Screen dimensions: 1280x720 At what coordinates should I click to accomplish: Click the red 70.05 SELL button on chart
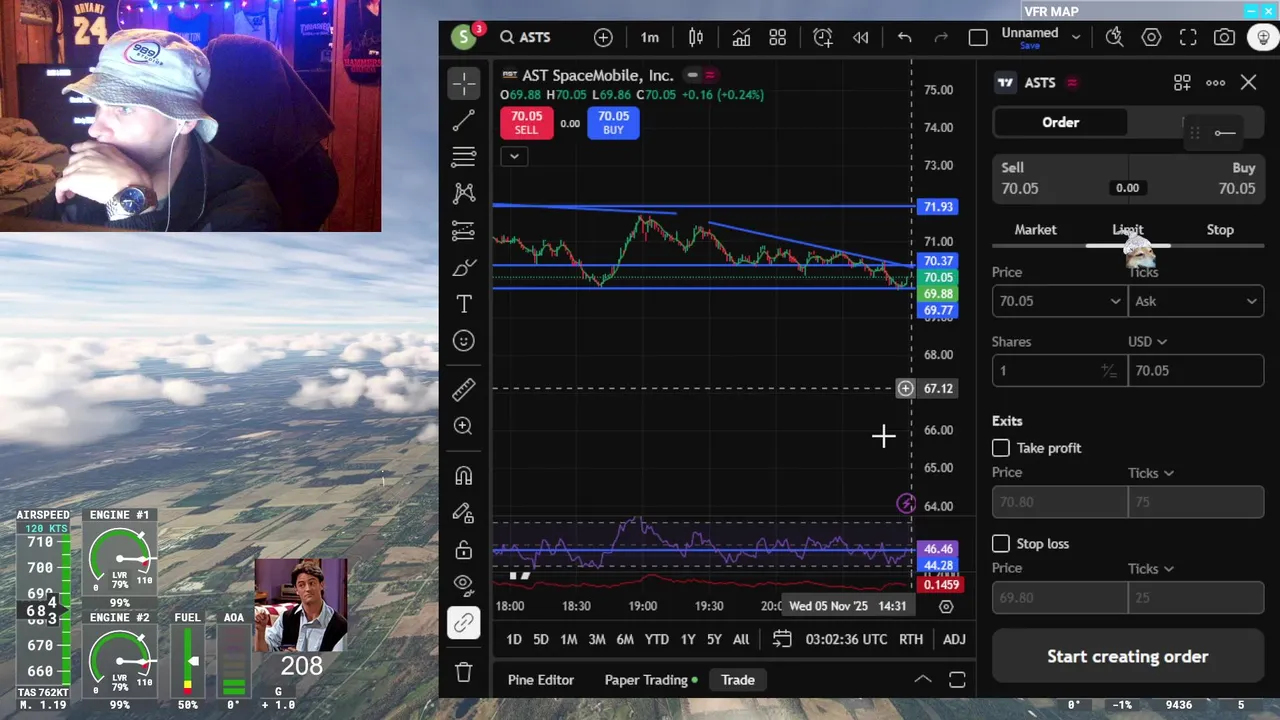526,123
